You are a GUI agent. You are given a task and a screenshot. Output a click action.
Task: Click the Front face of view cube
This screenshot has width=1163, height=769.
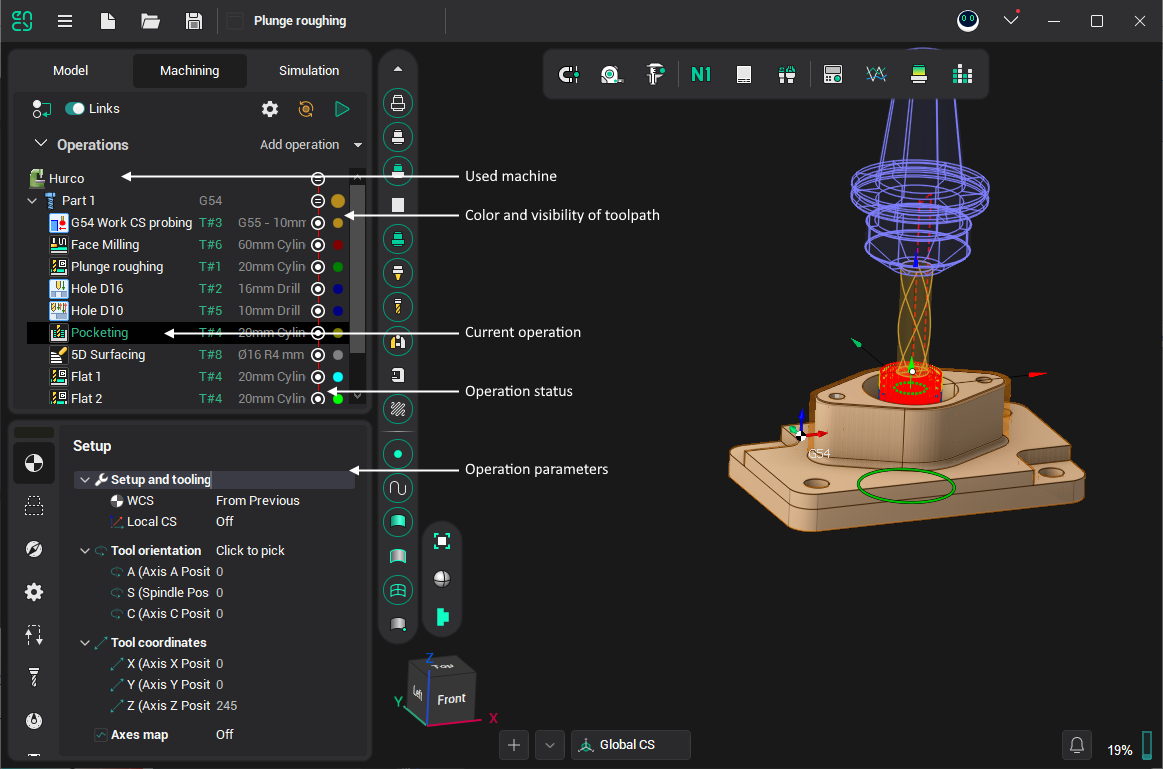pyautogui.click(x=450, y=699)
